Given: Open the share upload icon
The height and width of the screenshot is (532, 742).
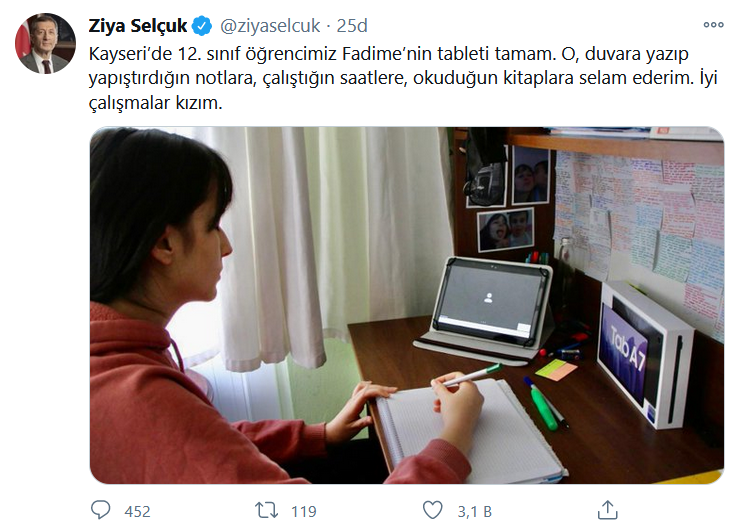Looking at the screenshot, I should tap(608, 510).
